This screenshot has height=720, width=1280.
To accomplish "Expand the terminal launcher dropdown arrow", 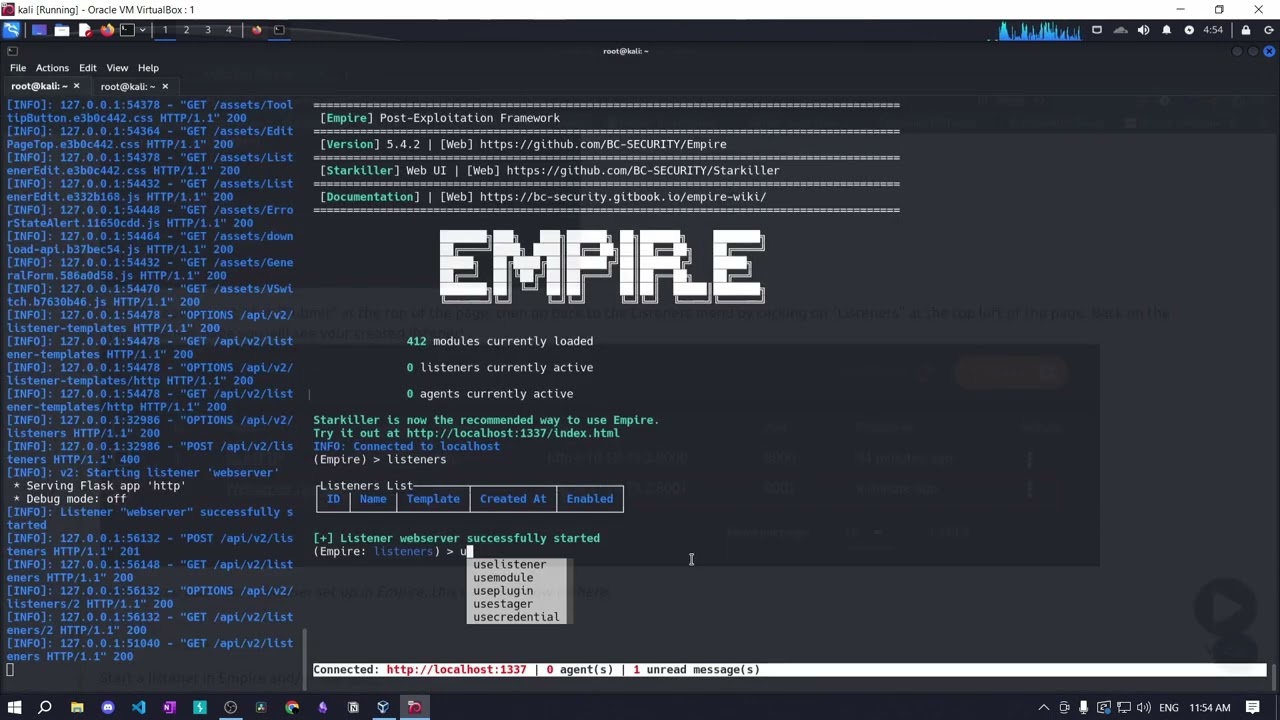I will pyautogui.click(x=142, y=30).
